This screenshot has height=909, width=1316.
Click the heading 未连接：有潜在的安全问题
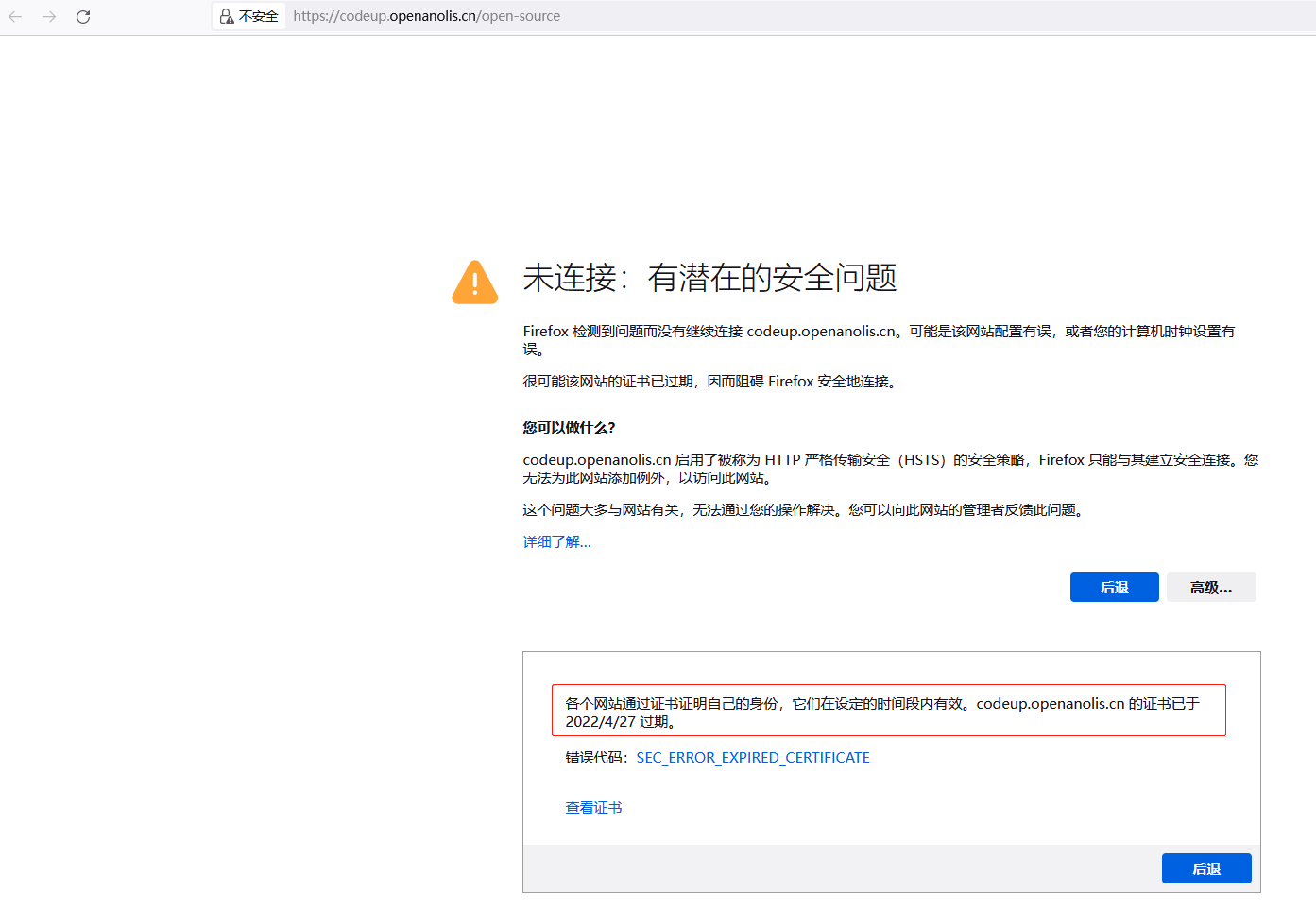[709, 278]
